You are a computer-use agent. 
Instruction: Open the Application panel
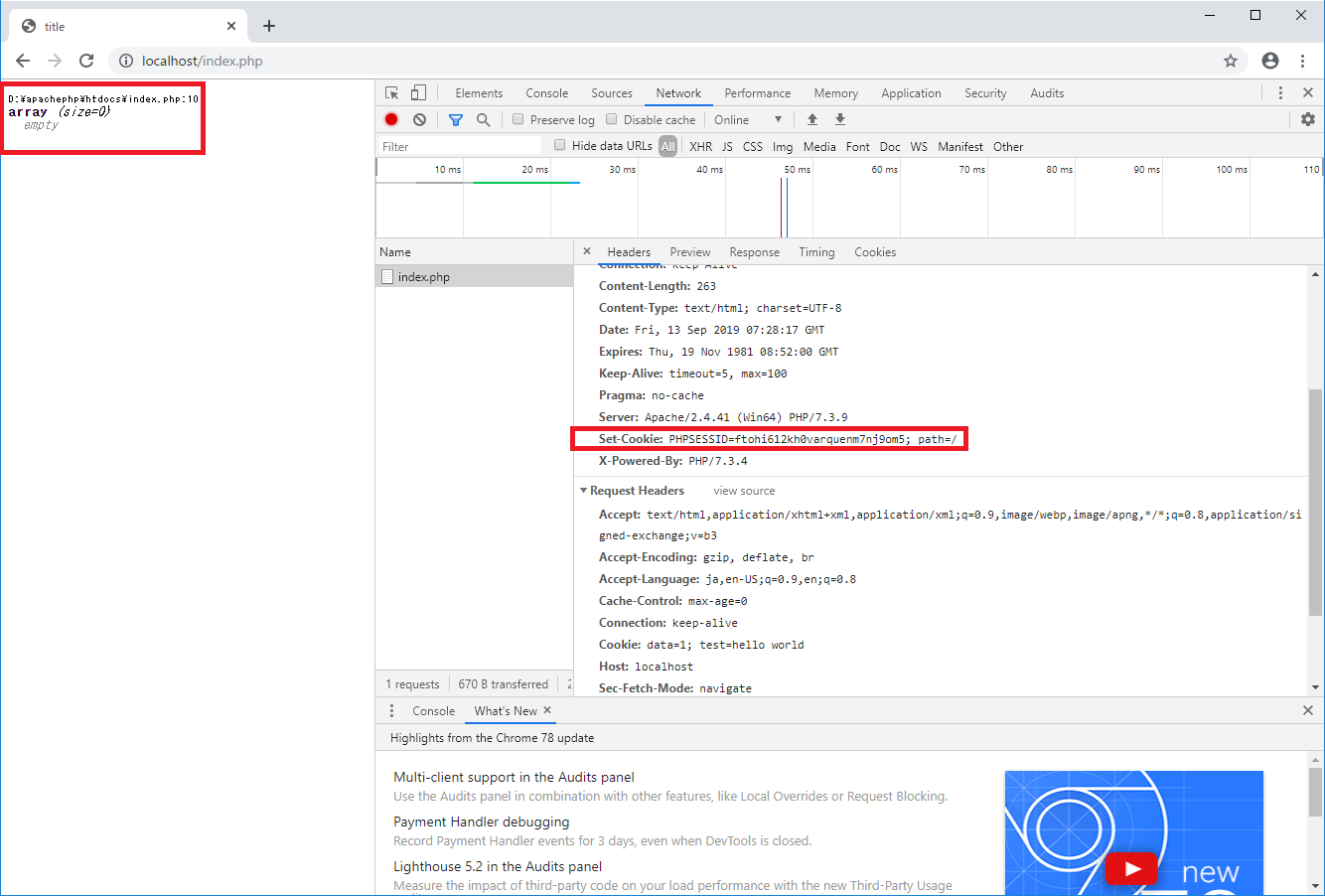tap(911, 92)
